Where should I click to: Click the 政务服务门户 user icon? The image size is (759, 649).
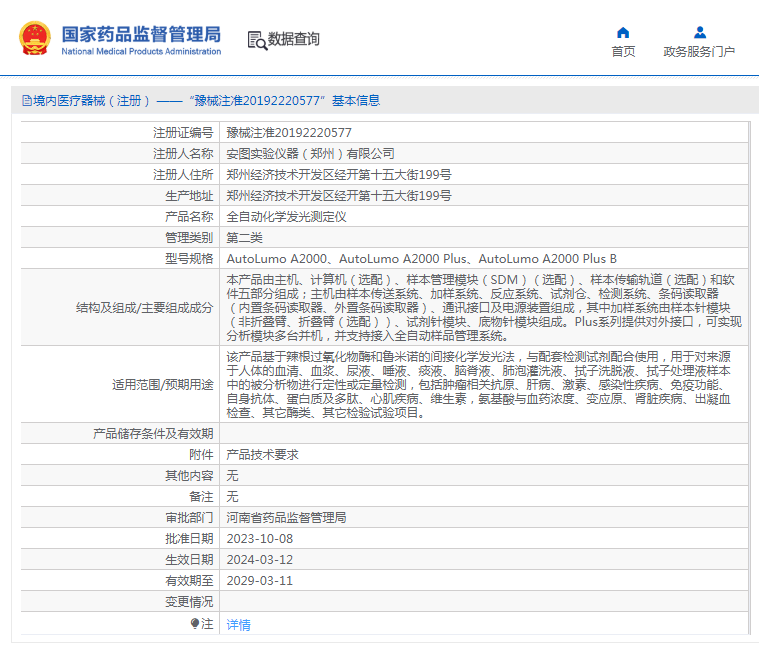click(x=699, y=32)
